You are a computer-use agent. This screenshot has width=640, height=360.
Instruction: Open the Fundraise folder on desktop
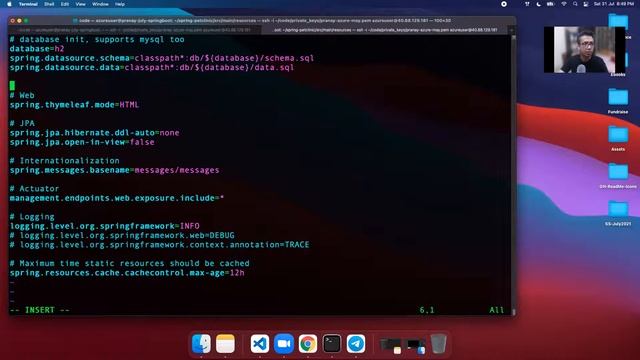[618, 101]
